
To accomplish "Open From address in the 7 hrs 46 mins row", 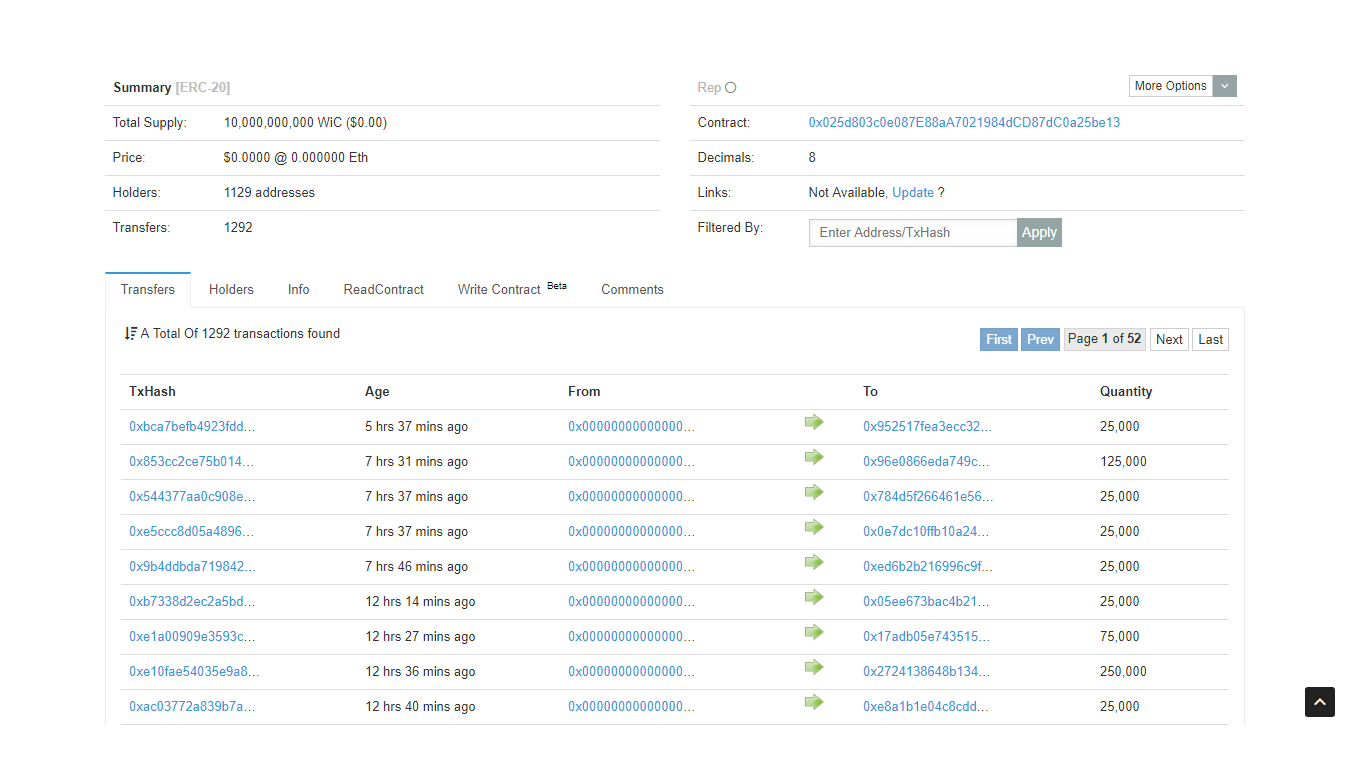I will (x=631, y=567).
